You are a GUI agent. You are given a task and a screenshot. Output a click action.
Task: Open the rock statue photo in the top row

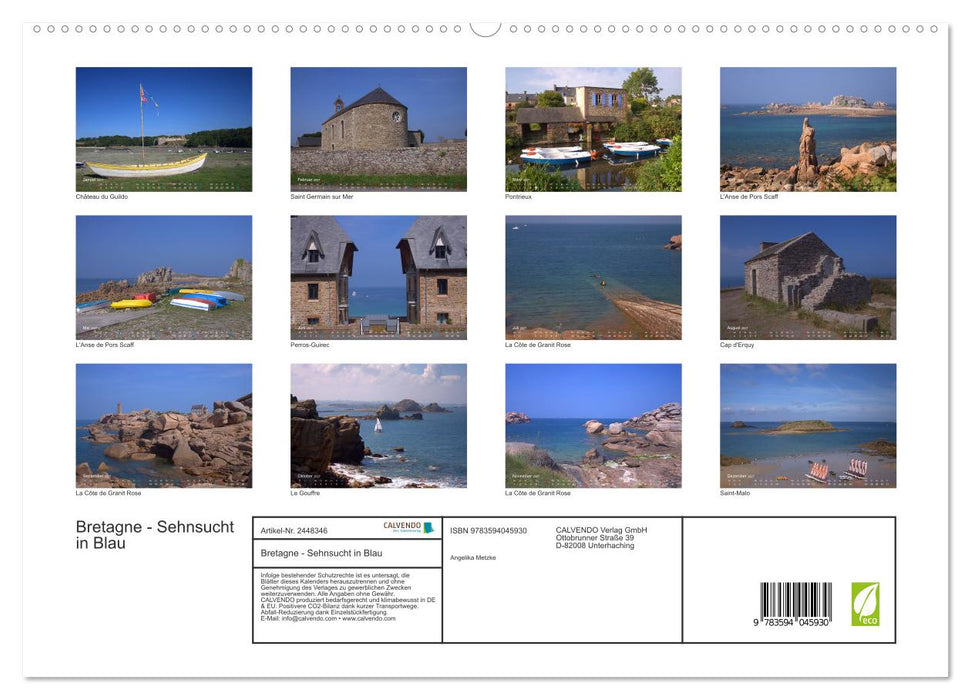[x=808, y=129]
